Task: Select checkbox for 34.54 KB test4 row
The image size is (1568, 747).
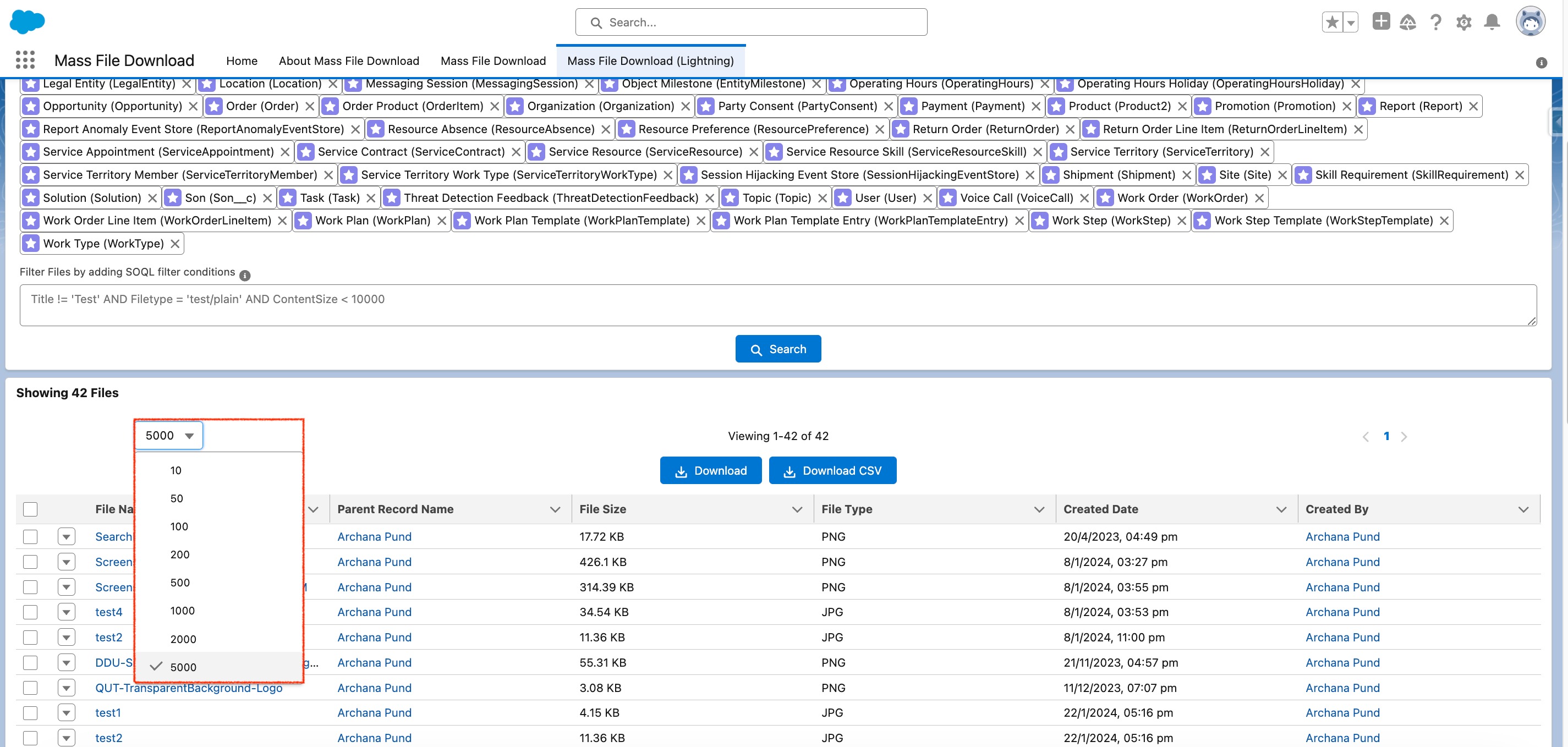Action: tap(30, 612)
